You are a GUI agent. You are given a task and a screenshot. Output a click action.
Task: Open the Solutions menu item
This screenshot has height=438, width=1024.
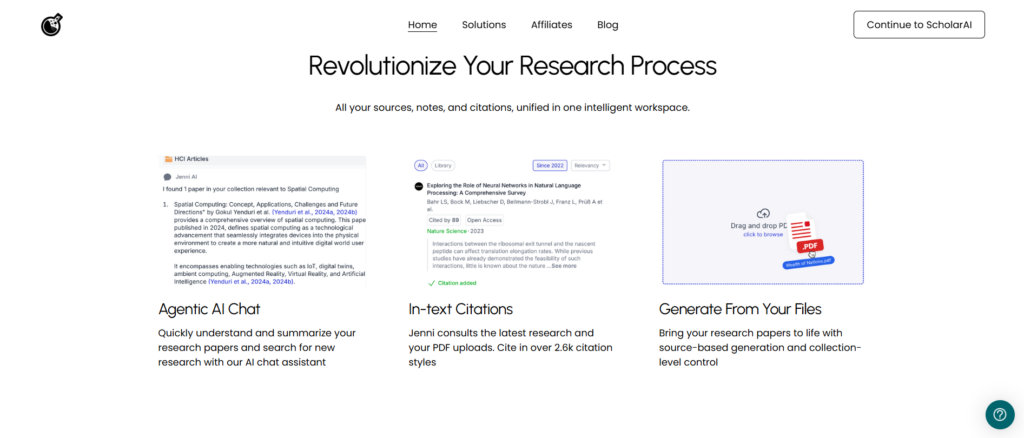click(x=484, y=25)
